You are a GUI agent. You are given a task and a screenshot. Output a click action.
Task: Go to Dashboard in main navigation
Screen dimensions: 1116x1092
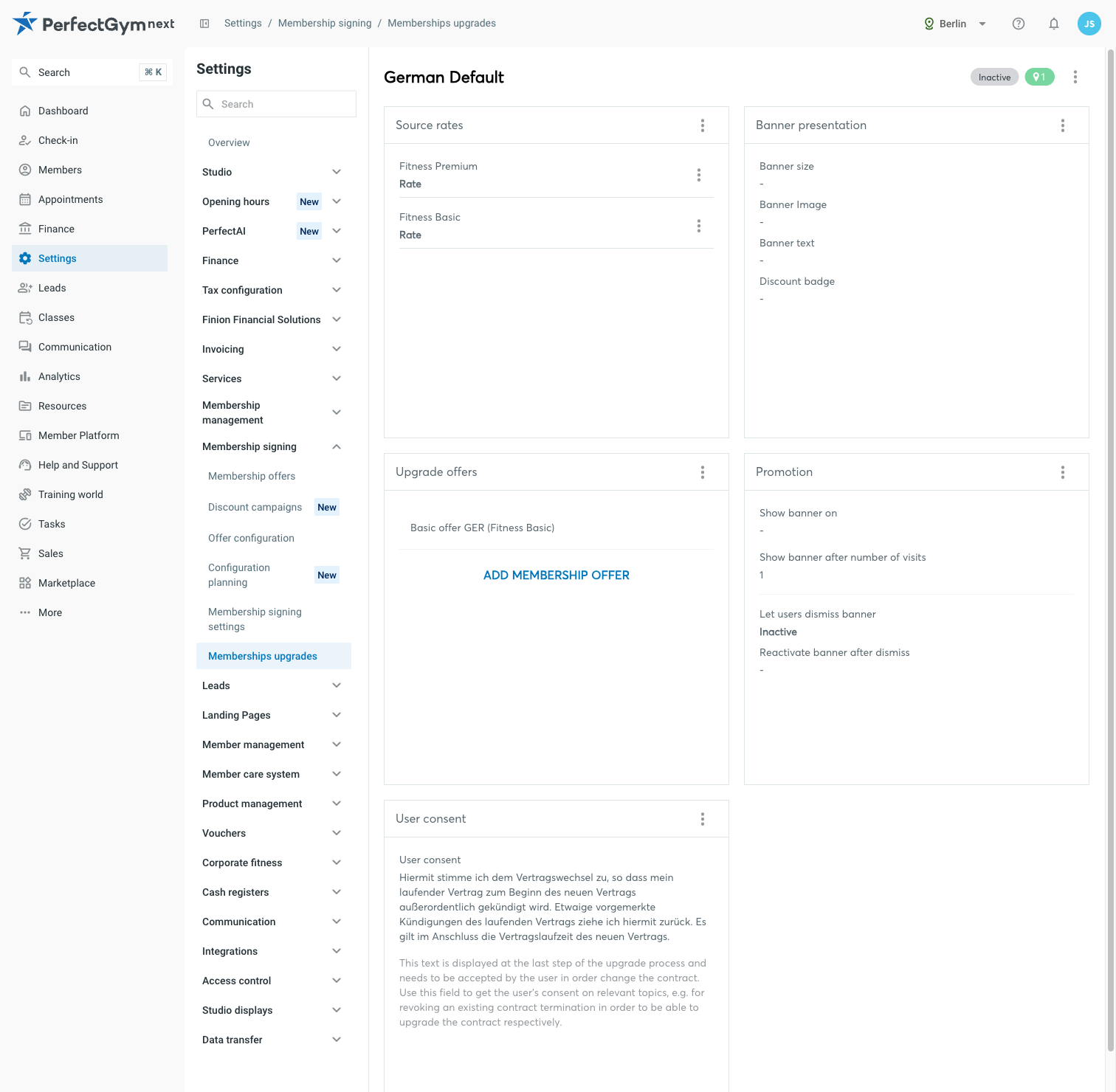90,111
